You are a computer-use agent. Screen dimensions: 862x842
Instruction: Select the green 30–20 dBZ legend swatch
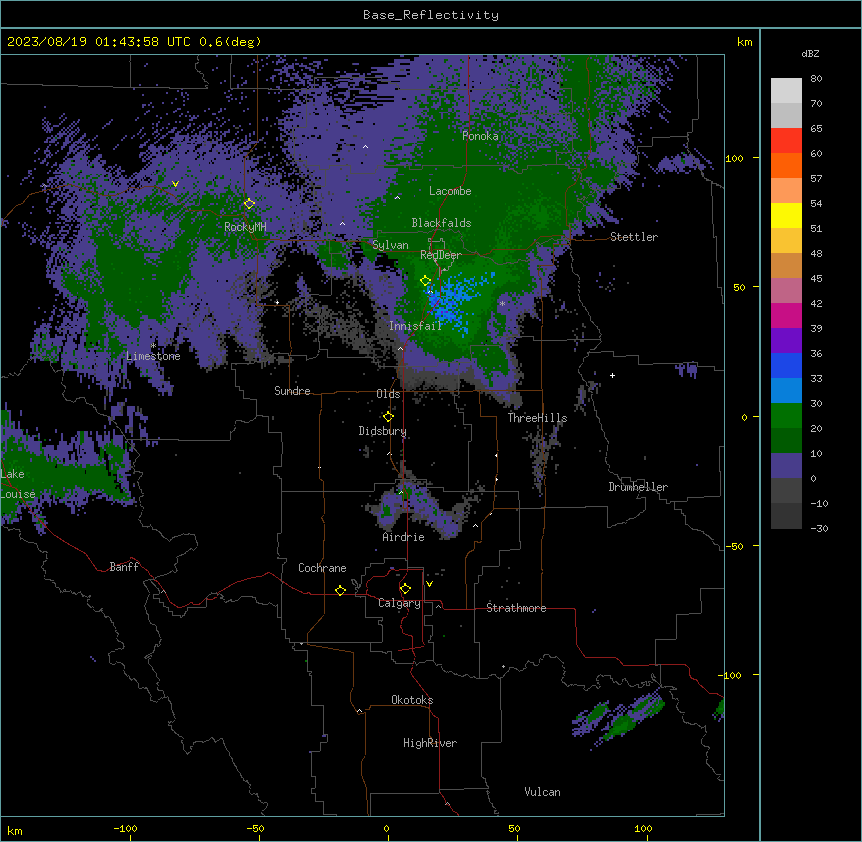click(x=786, y=416)
